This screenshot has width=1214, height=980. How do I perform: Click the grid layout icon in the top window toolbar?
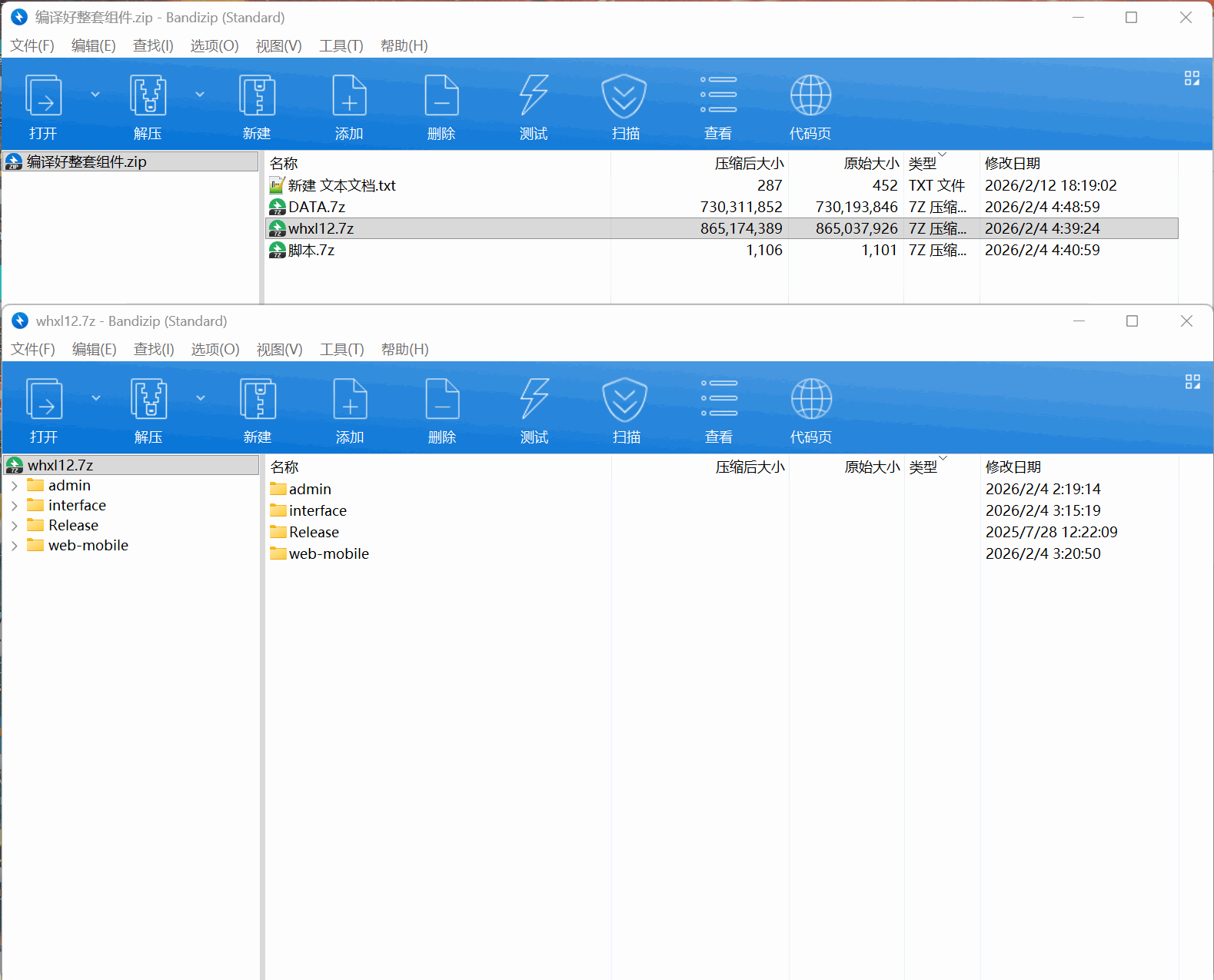pos(1192,78)
